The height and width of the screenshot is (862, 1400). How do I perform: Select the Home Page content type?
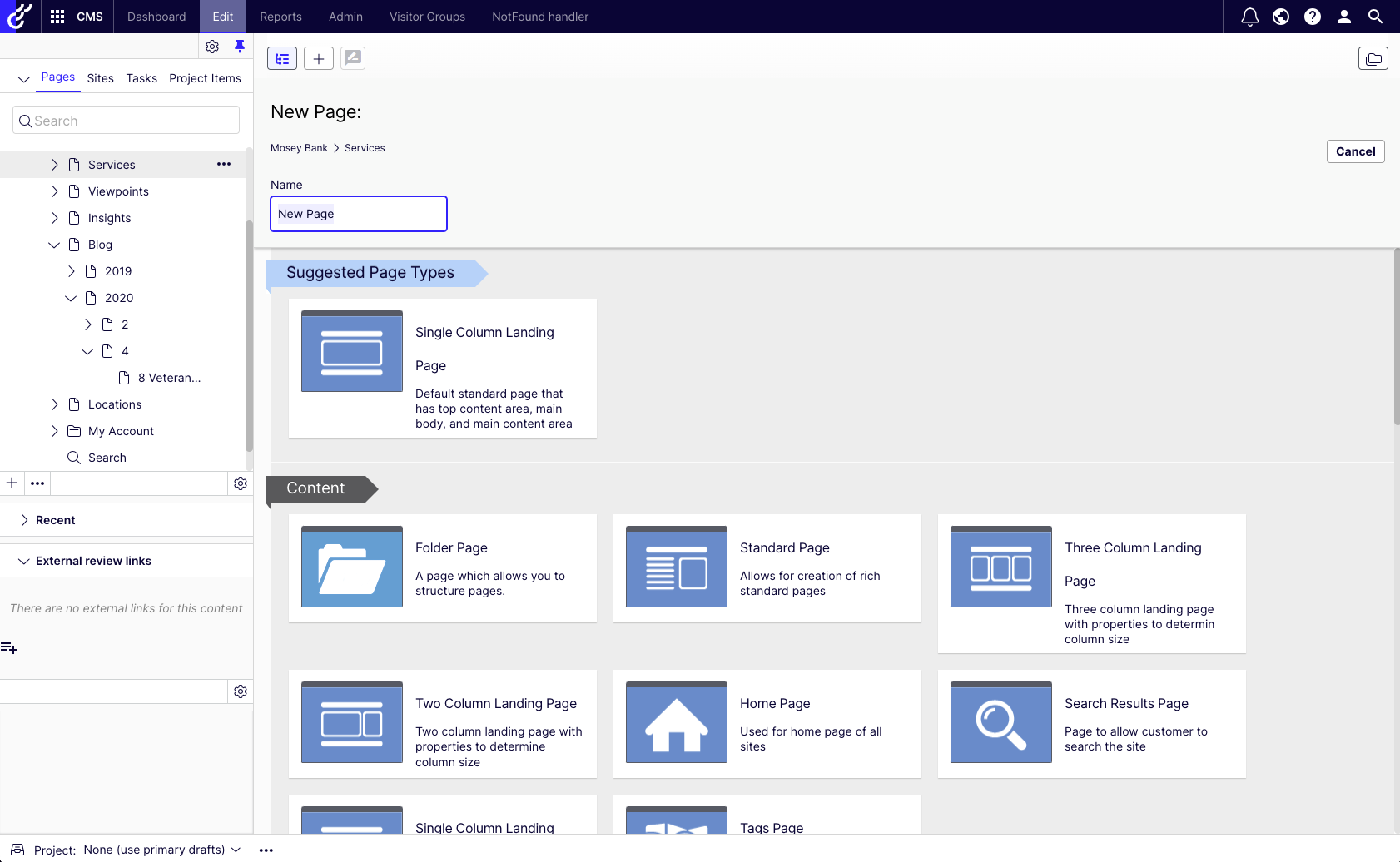click(767, 723)
